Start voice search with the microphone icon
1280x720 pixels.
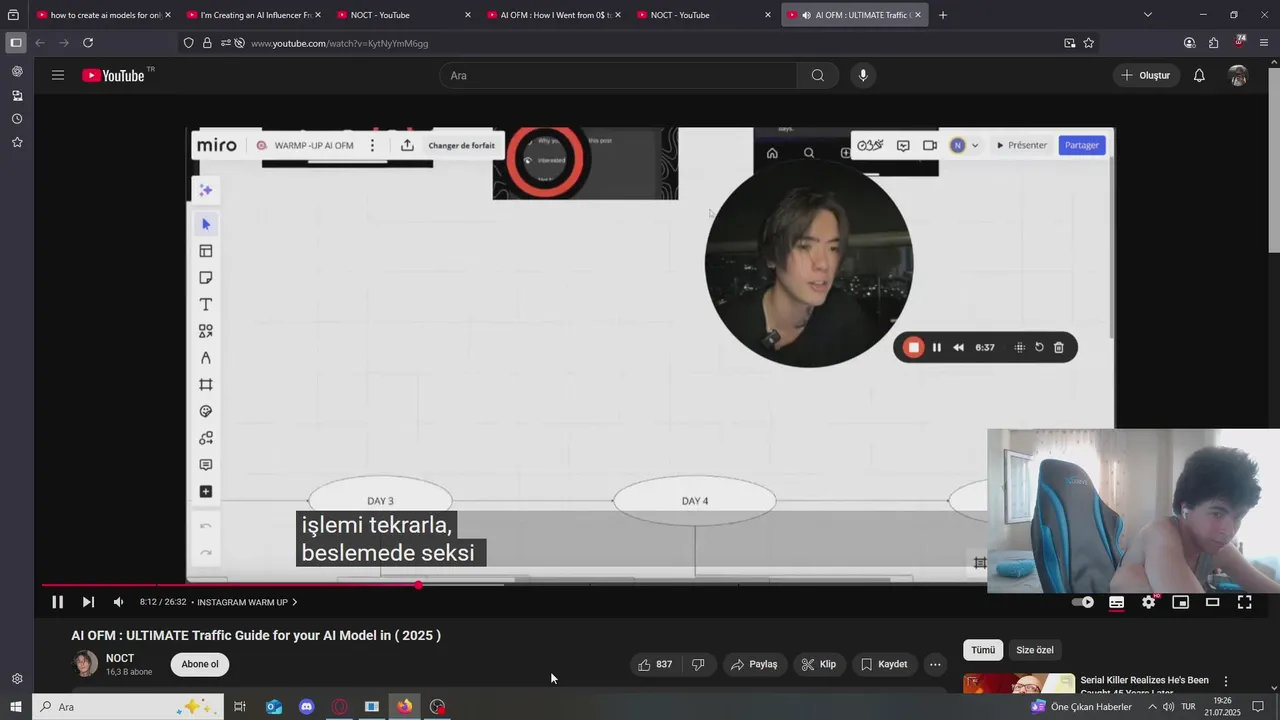863,75
